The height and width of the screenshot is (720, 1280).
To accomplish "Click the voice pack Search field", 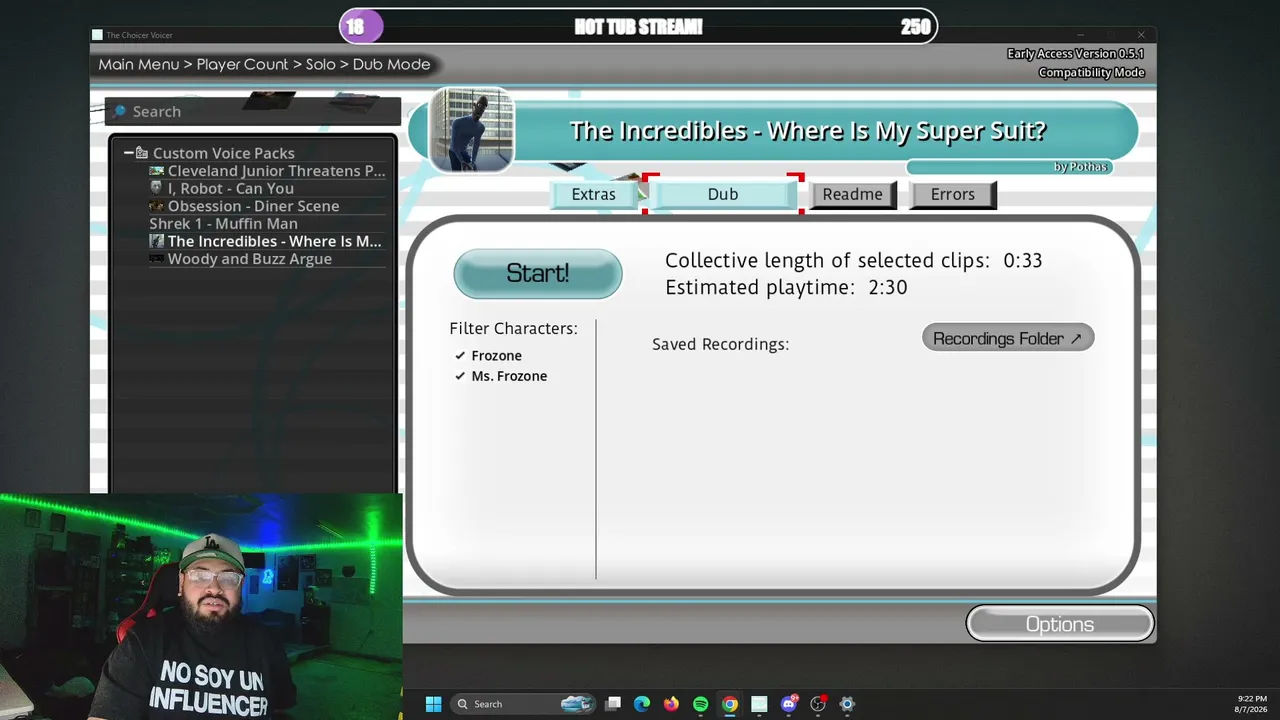I will pyautogui.click(x=253, y=111).
